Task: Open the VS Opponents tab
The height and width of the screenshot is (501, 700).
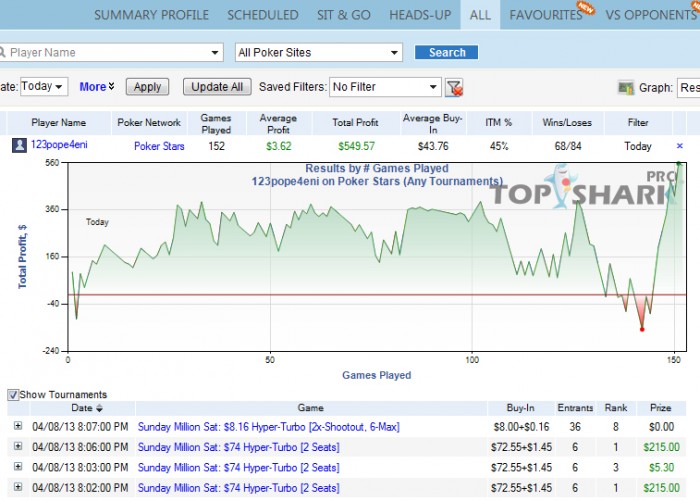Action: pos(651,15)
